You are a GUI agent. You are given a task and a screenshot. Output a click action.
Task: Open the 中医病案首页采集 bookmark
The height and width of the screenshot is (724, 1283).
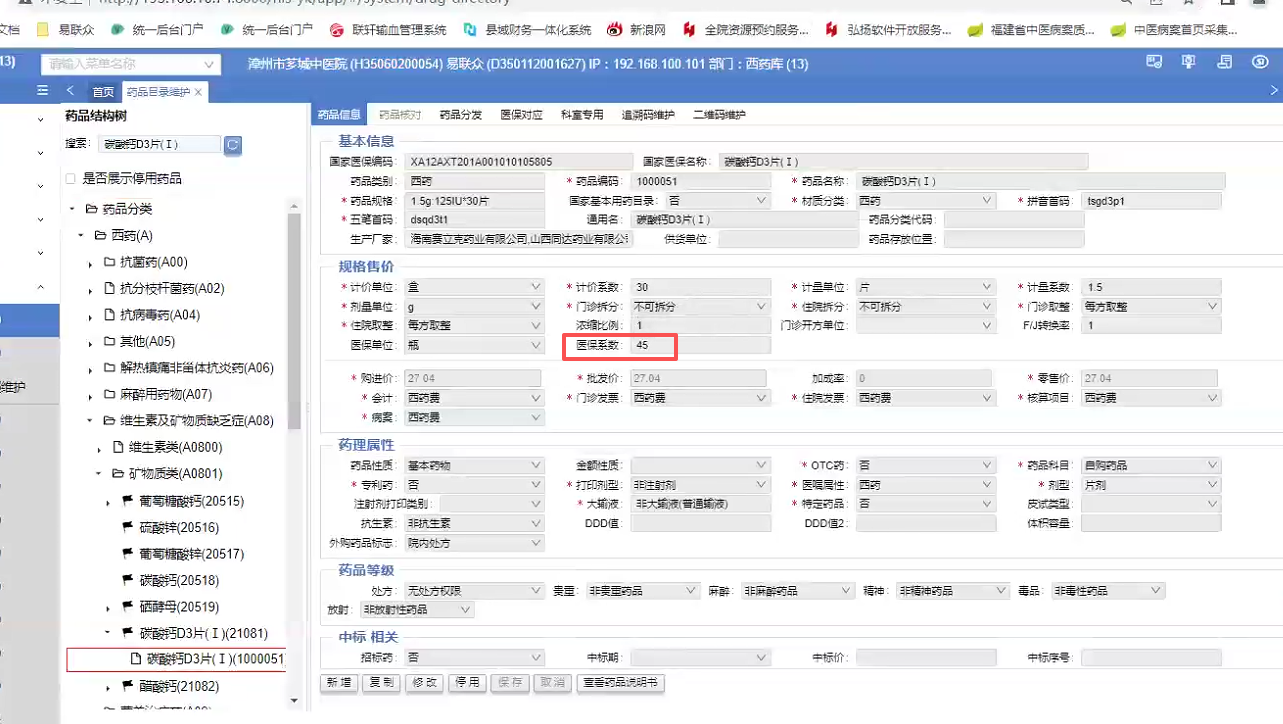click(x=1174, y=30)
